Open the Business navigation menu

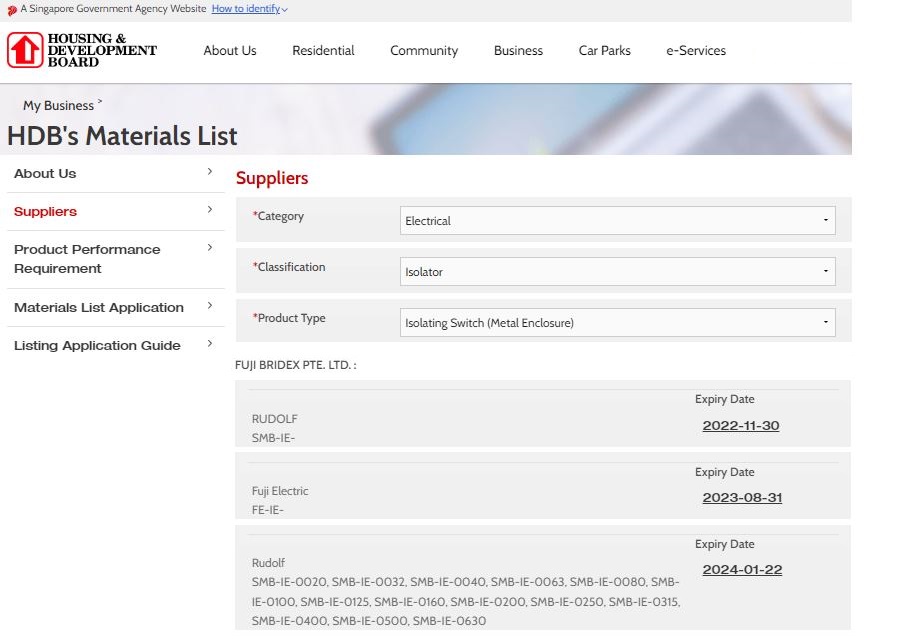coord(518,51)
